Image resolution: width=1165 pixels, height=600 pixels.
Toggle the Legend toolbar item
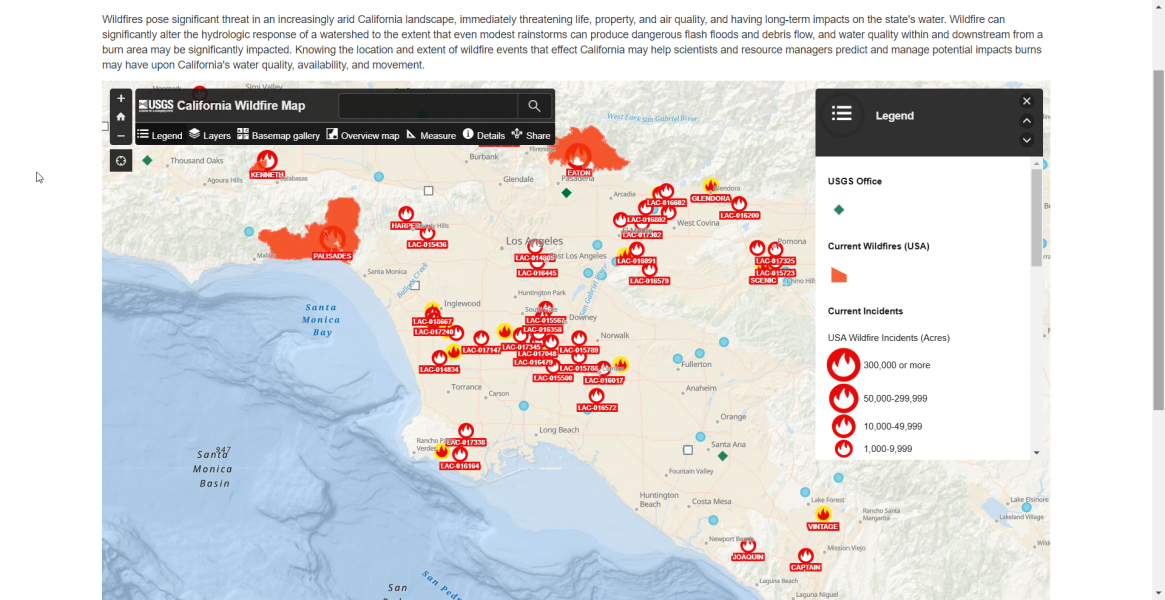(160, 135)
